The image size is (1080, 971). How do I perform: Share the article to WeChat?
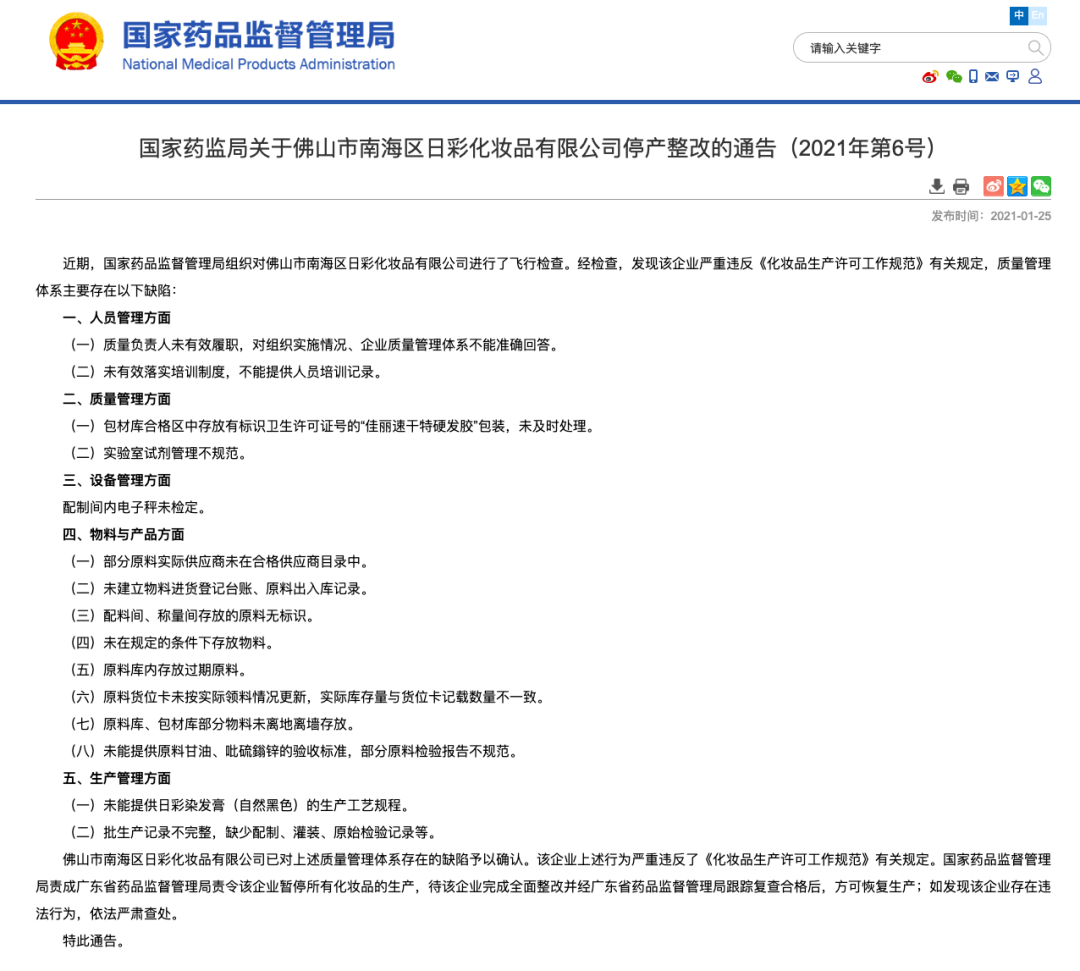point(1041,186)
